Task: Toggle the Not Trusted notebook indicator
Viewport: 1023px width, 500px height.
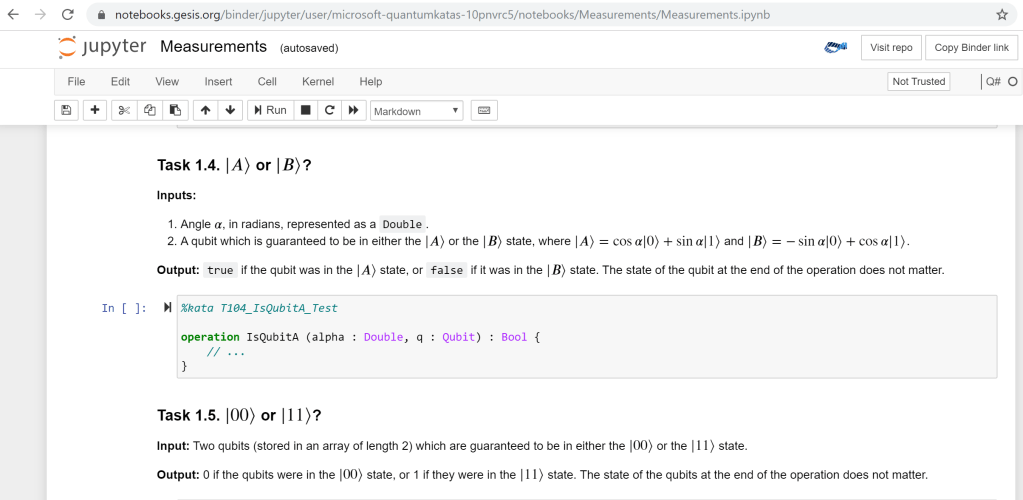Action: pyautogui.click(x=918, y=81)
